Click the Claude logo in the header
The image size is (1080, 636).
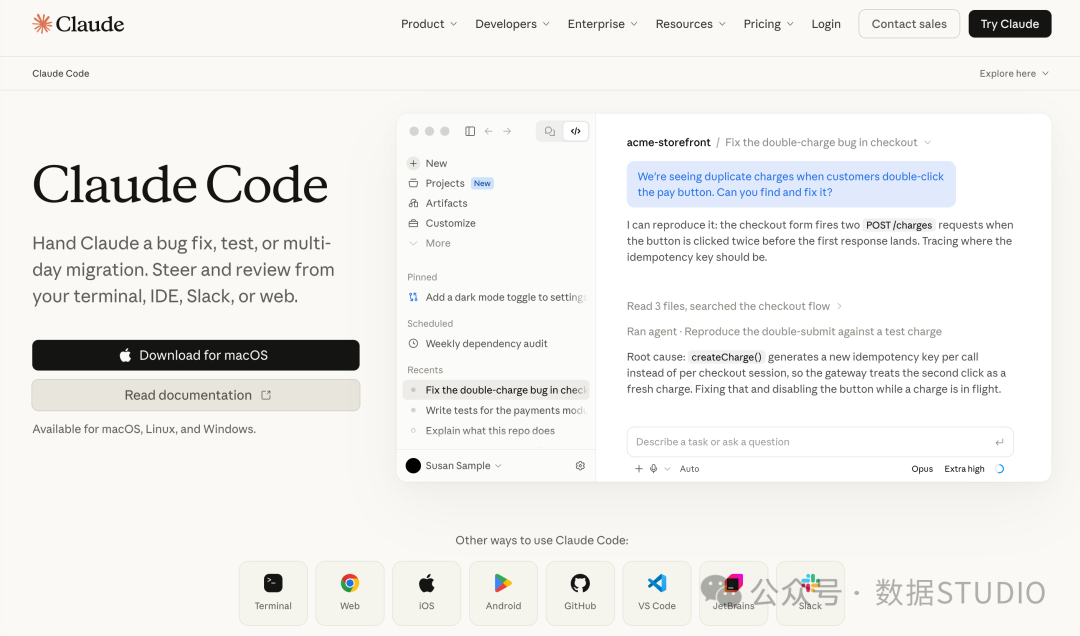(x=78, y=24)
